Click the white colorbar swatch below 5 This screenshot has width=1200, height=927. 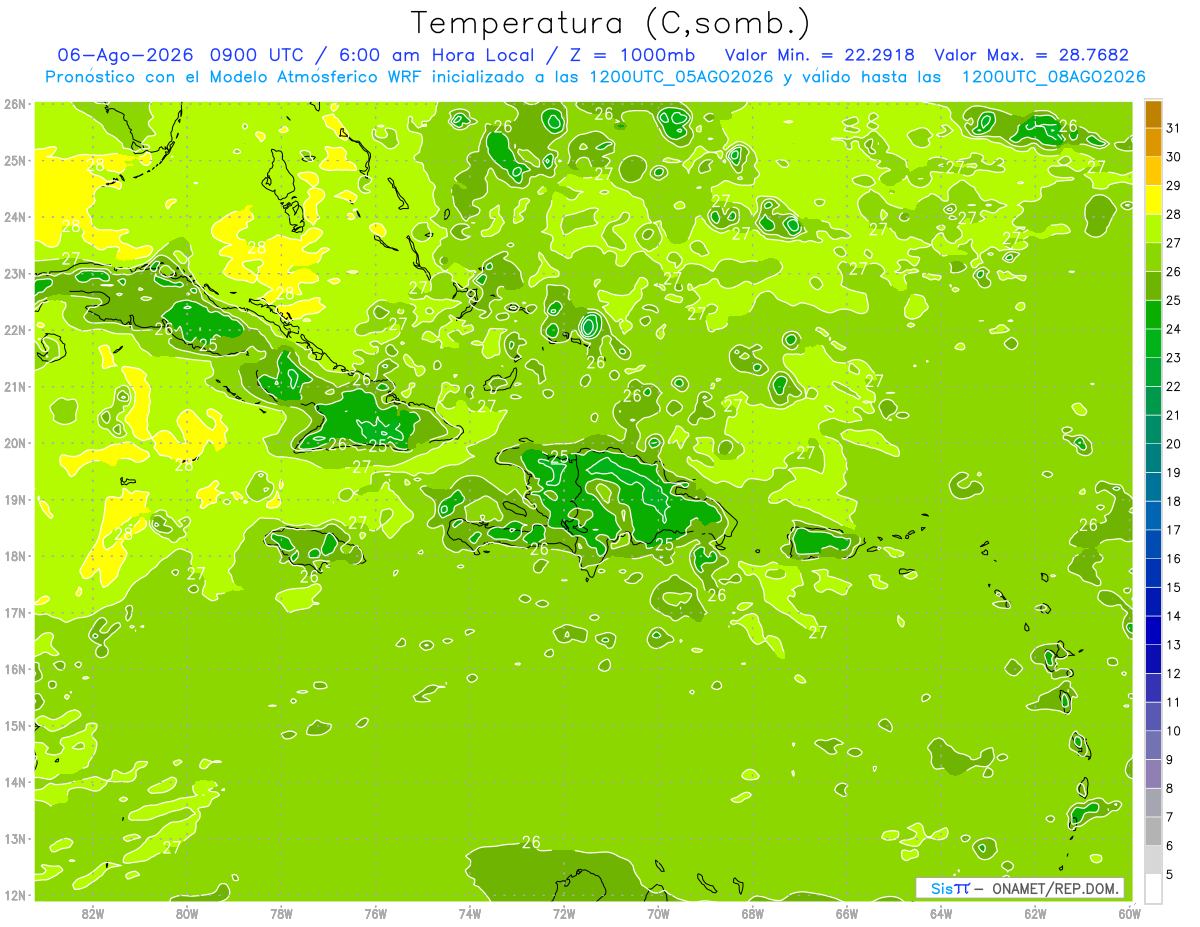coord(1153,887)
